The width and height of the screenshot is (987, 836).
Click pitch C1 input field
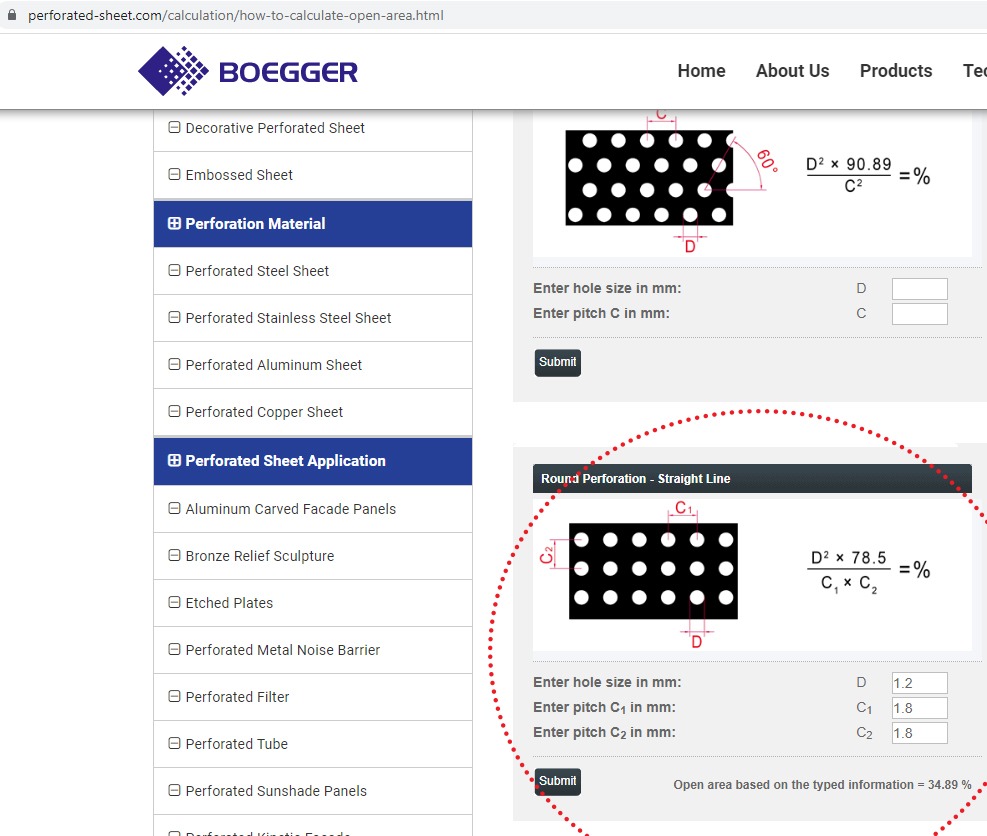point(919,708)
